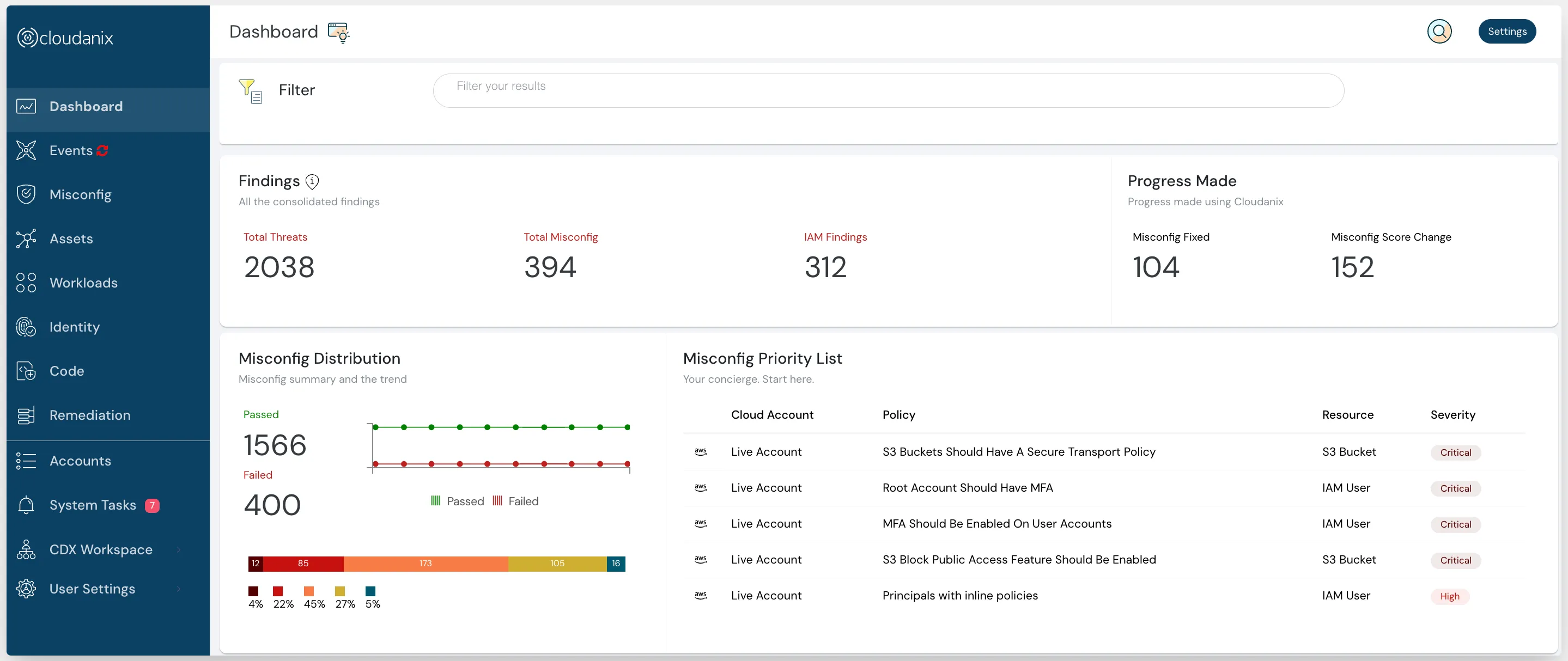This screenshot has height=661, width=1568.
Task: Click the Events refresh sync icon
Action: (x=102, y=151)
